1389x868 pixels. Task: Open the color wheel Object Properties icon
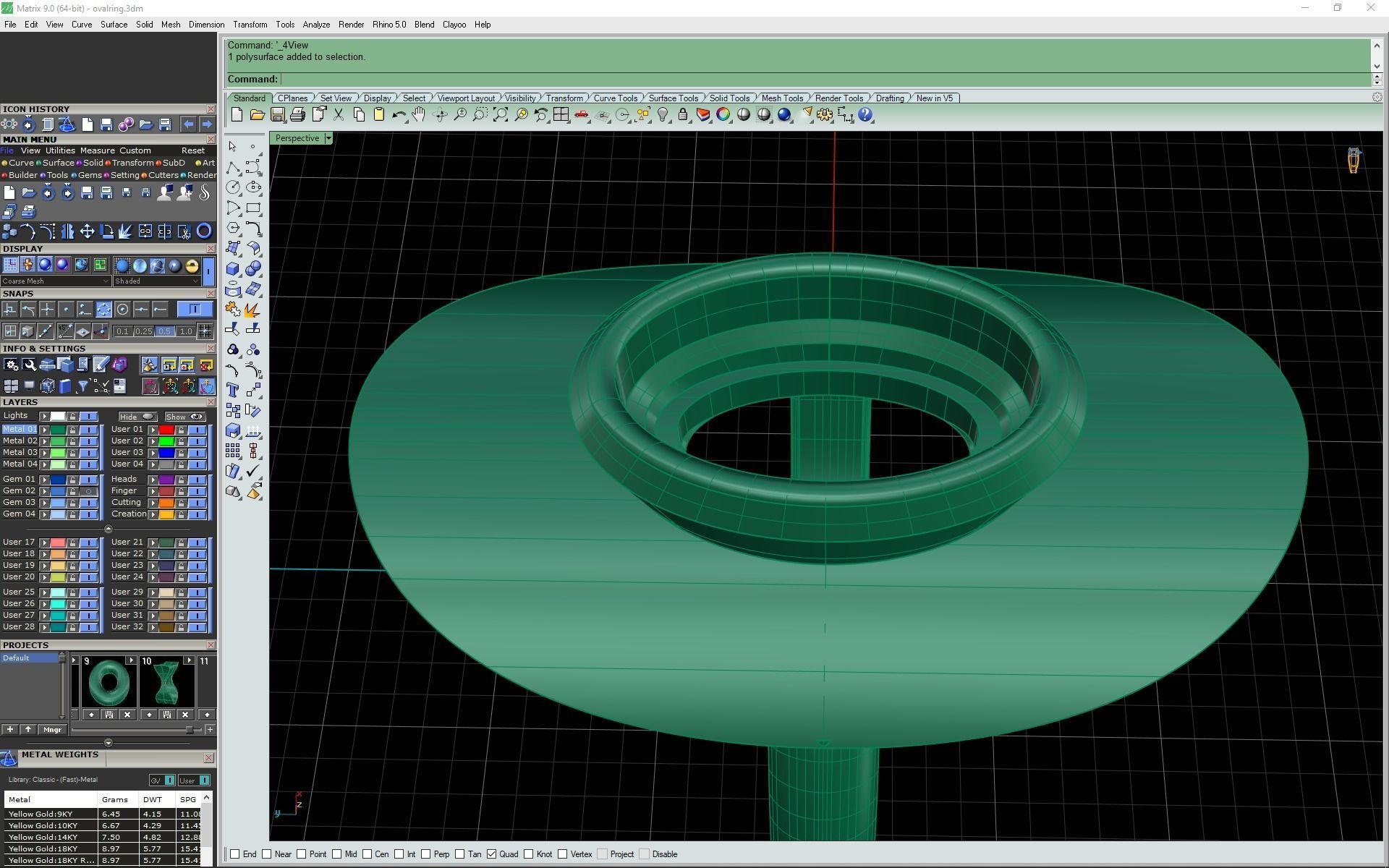click(723, 115)
